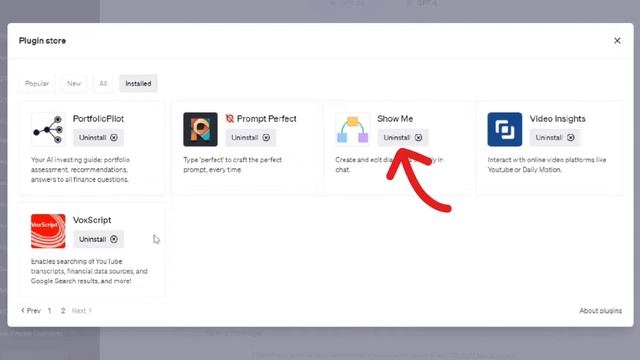Click the Video Insights plugin title

(x=558, y=119)
